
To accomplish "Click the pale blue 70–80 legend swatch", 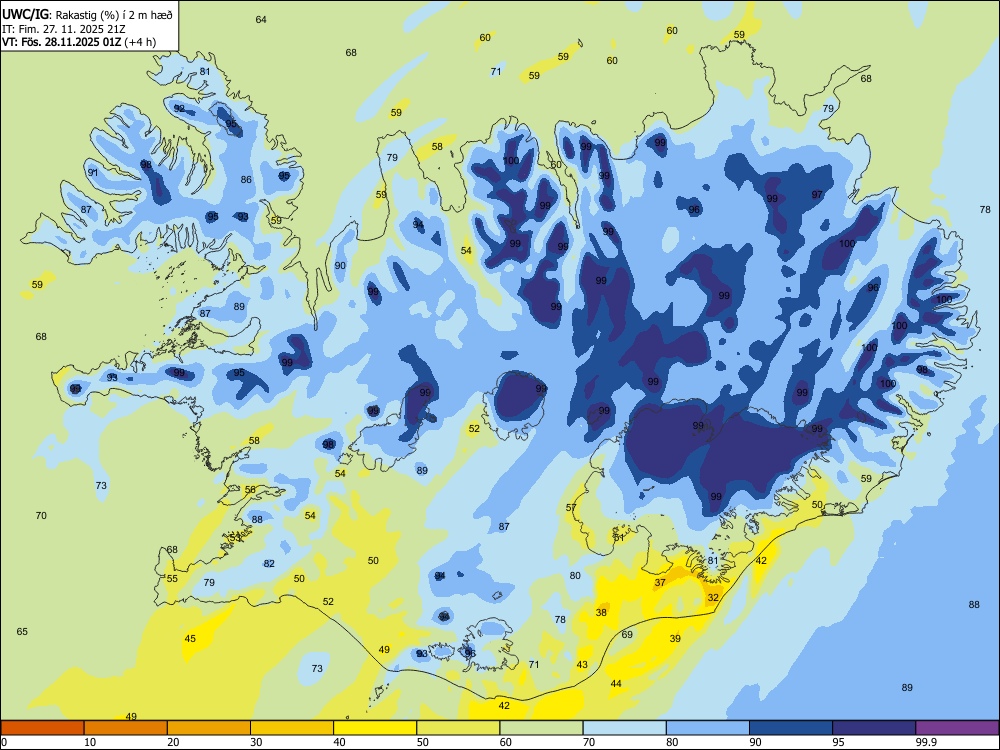I will [624, 728].
